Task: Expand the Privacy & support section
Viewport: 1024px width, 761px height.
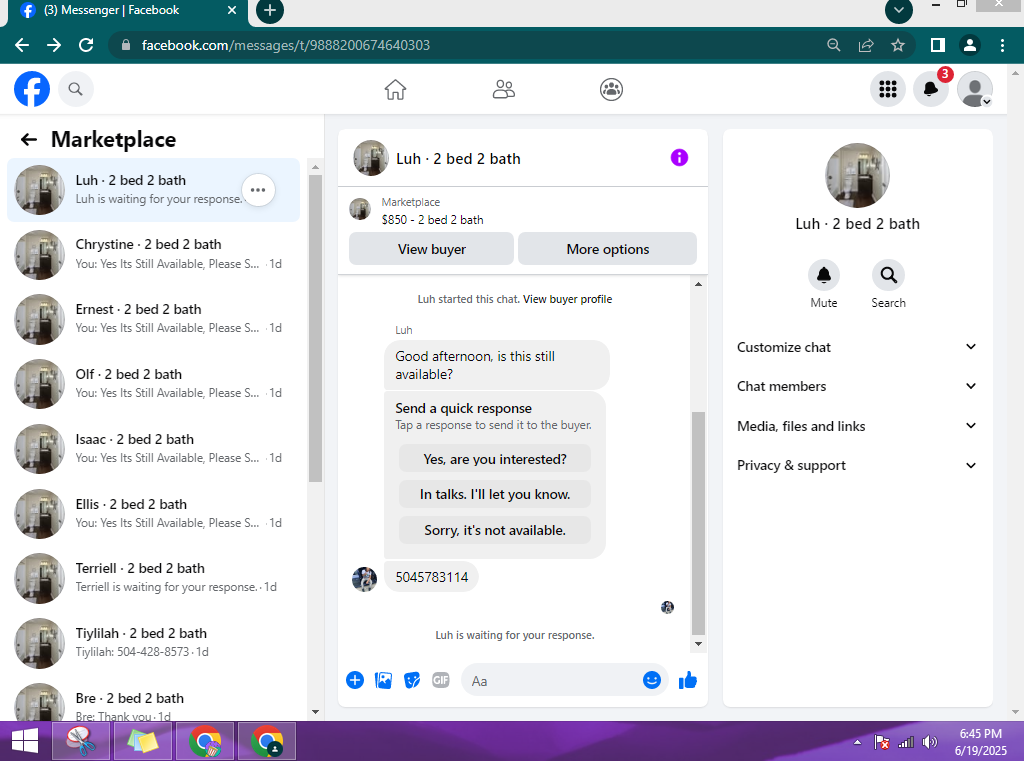Action: pyautogui.click(x=856, y=465)
